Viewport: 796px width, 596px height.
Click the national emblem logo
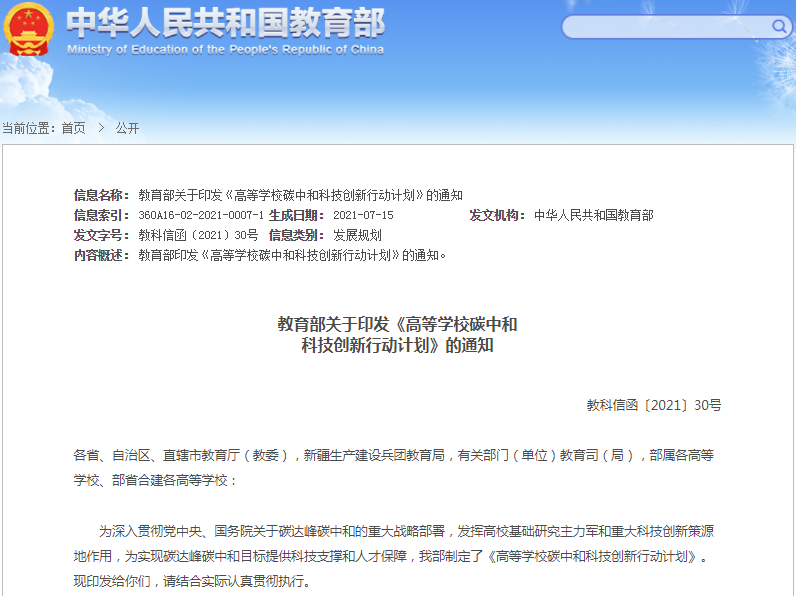[29, 31]
